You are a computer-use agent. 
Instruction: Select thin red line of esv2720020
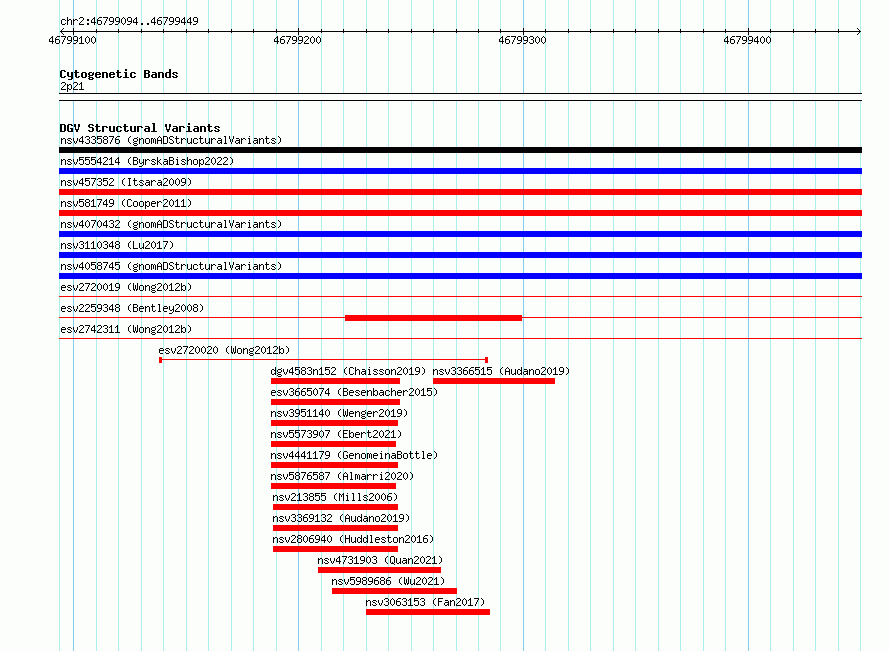[x=324, y=360]
